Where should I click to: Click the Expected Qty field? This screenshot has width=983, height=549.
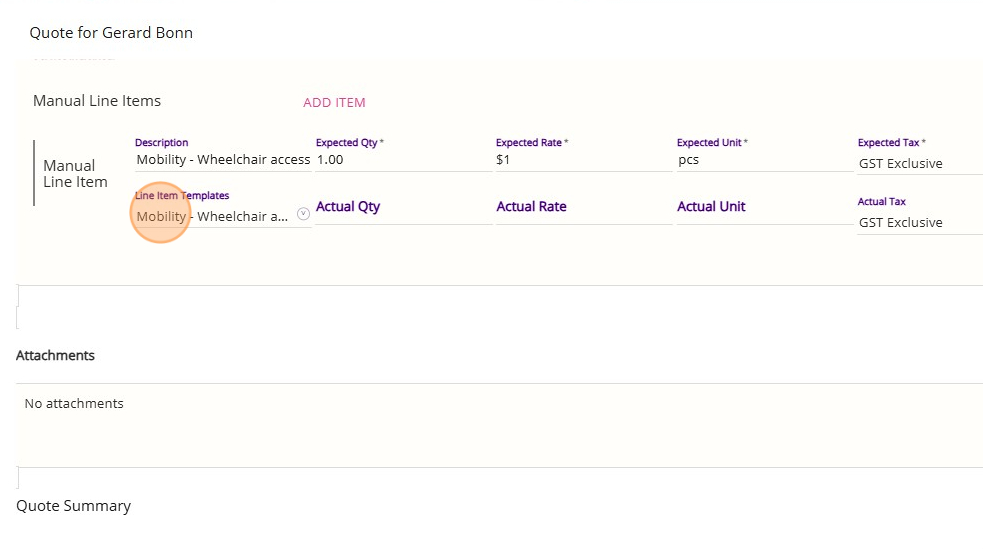click(403, 160)
